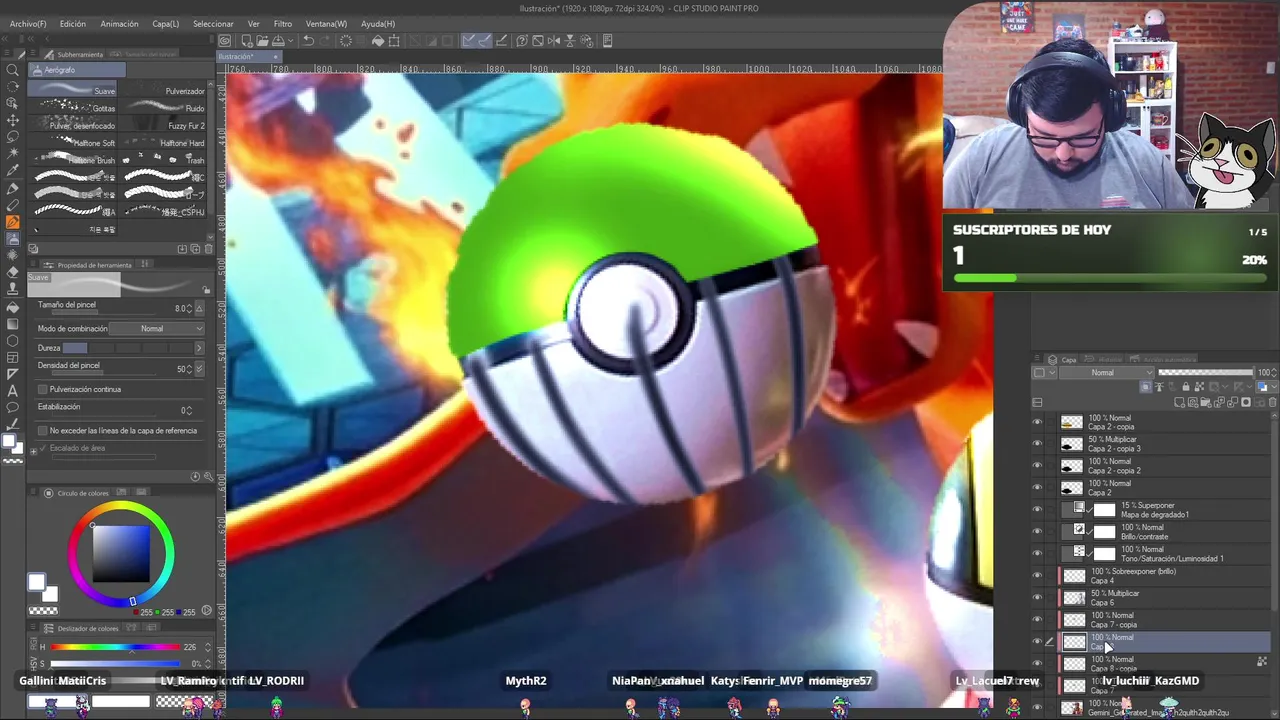
Task: Hide the Capa 2 - copia 3 layer
Action: tap(1037, 444)
